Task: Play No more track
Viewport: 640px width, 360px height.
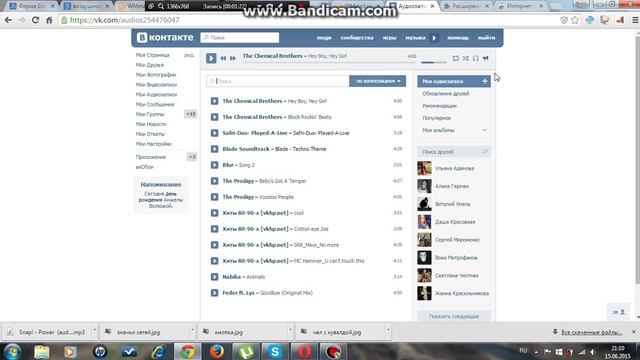Action: 214,245
